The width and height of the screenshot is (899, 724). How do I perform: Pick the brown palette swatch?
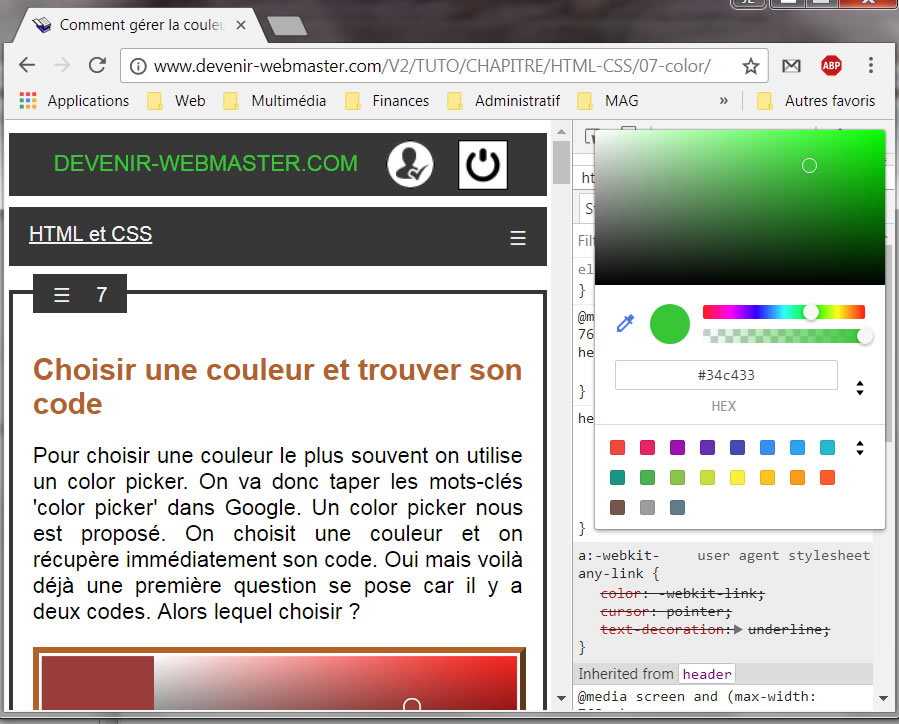617,507
